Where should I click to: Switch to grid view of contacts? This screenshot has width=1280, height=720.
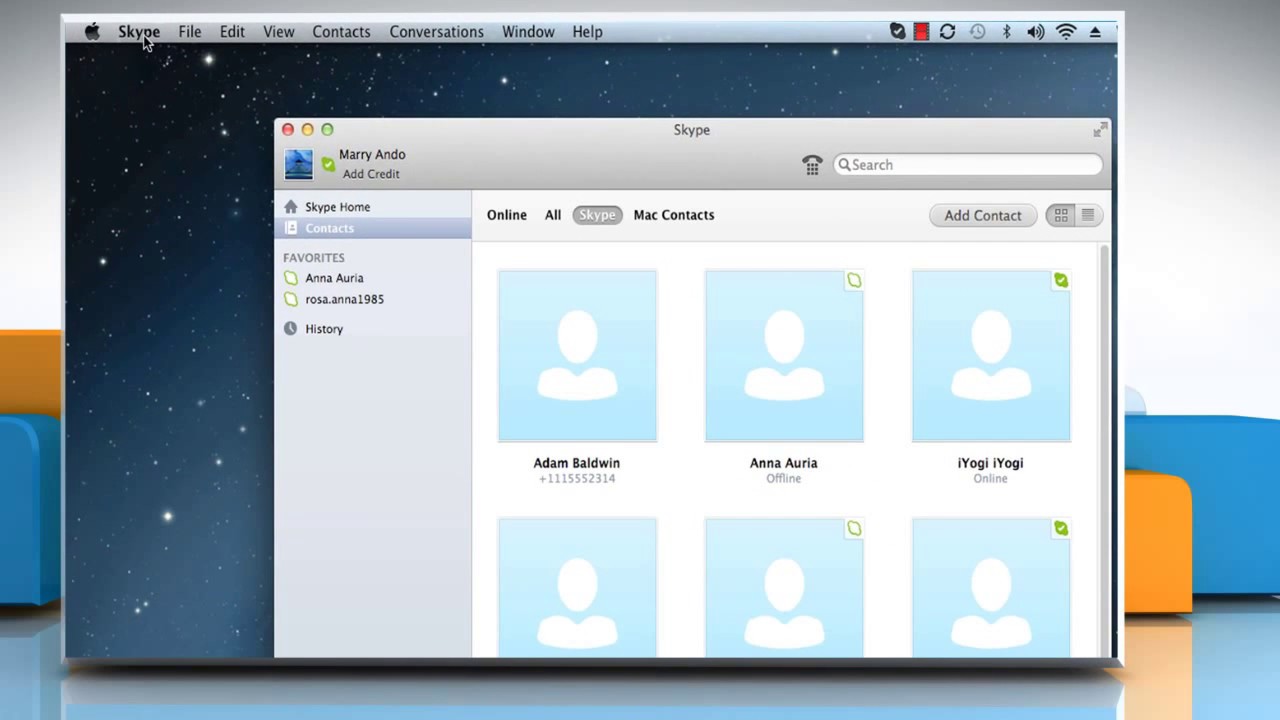(1061, 215)
